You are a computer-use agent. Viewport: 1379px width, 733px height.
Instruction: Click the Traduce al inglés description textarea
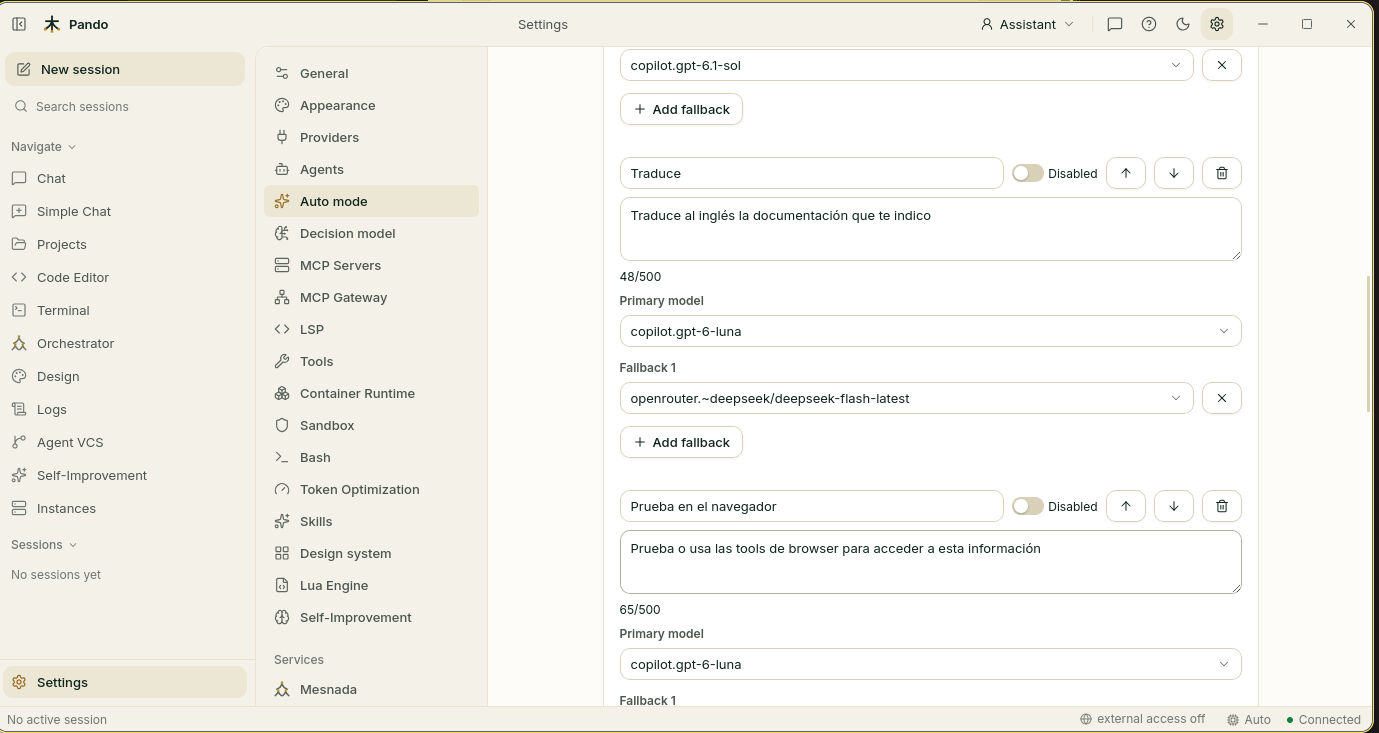[x=930, y=229]
